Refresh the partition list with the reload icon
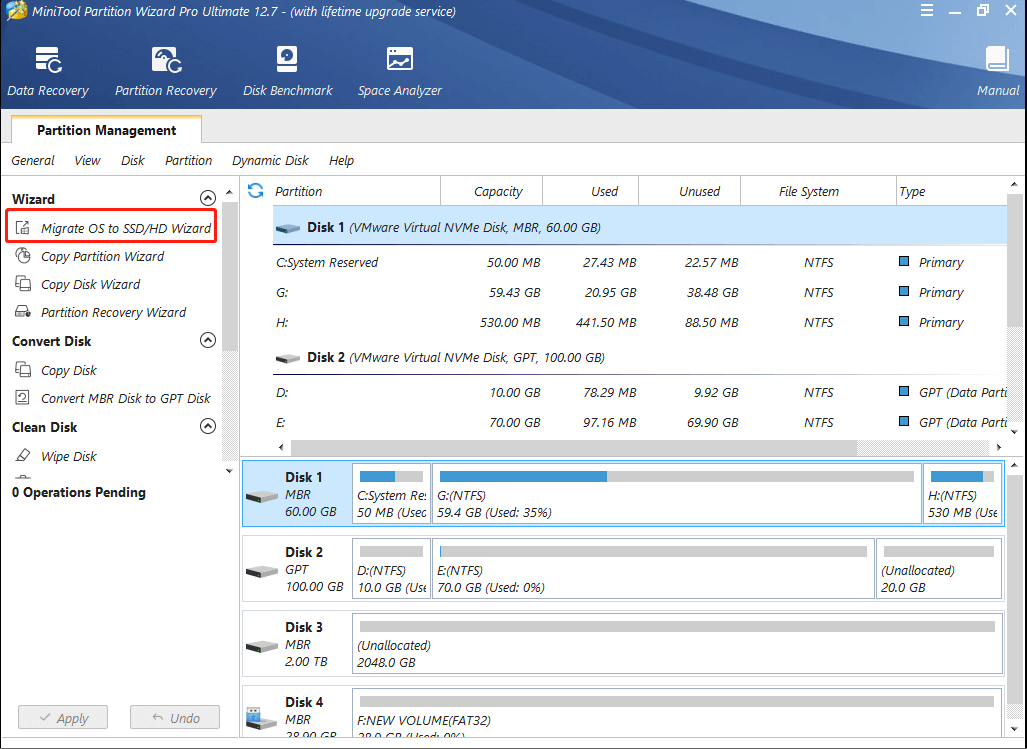1027x749 pixels. point(255,191)
